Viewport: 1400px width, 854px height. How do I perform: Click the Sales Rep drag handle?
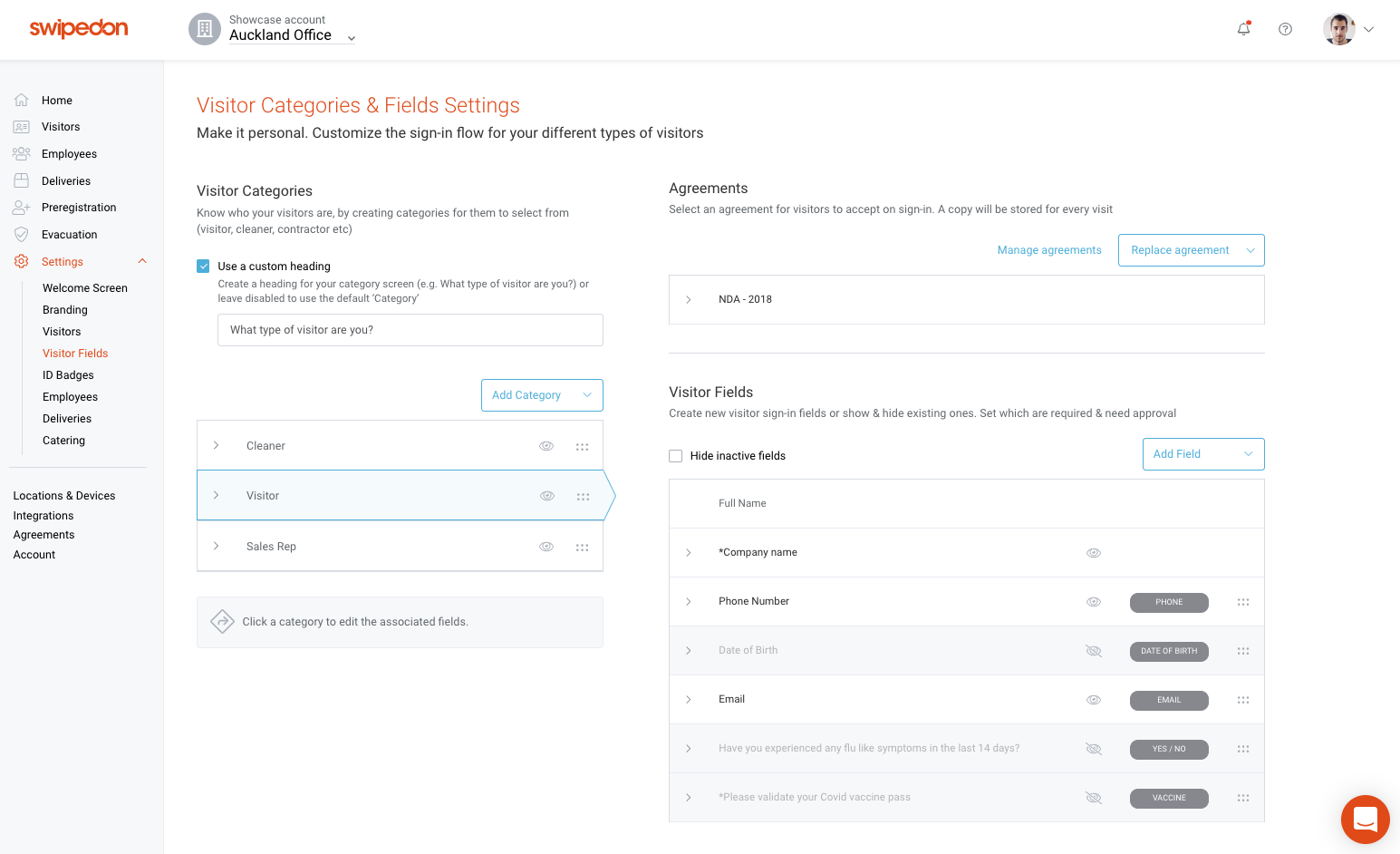[x=583, y=547]
